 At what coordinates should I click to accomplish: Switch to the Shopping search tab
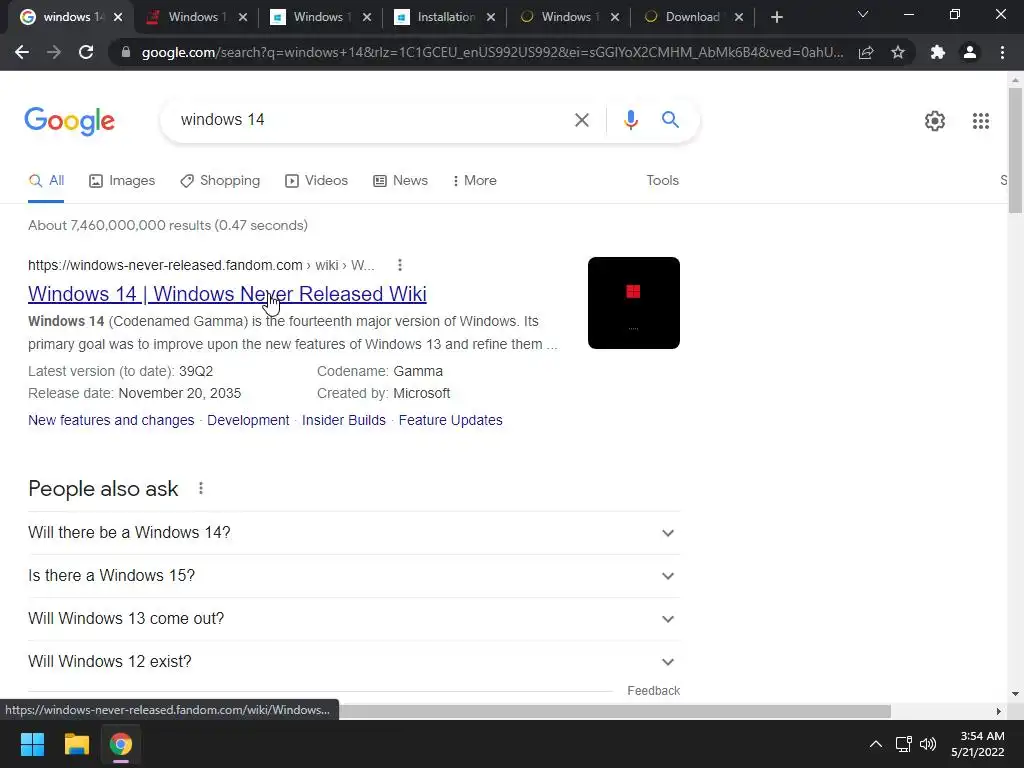pos(220,180)
